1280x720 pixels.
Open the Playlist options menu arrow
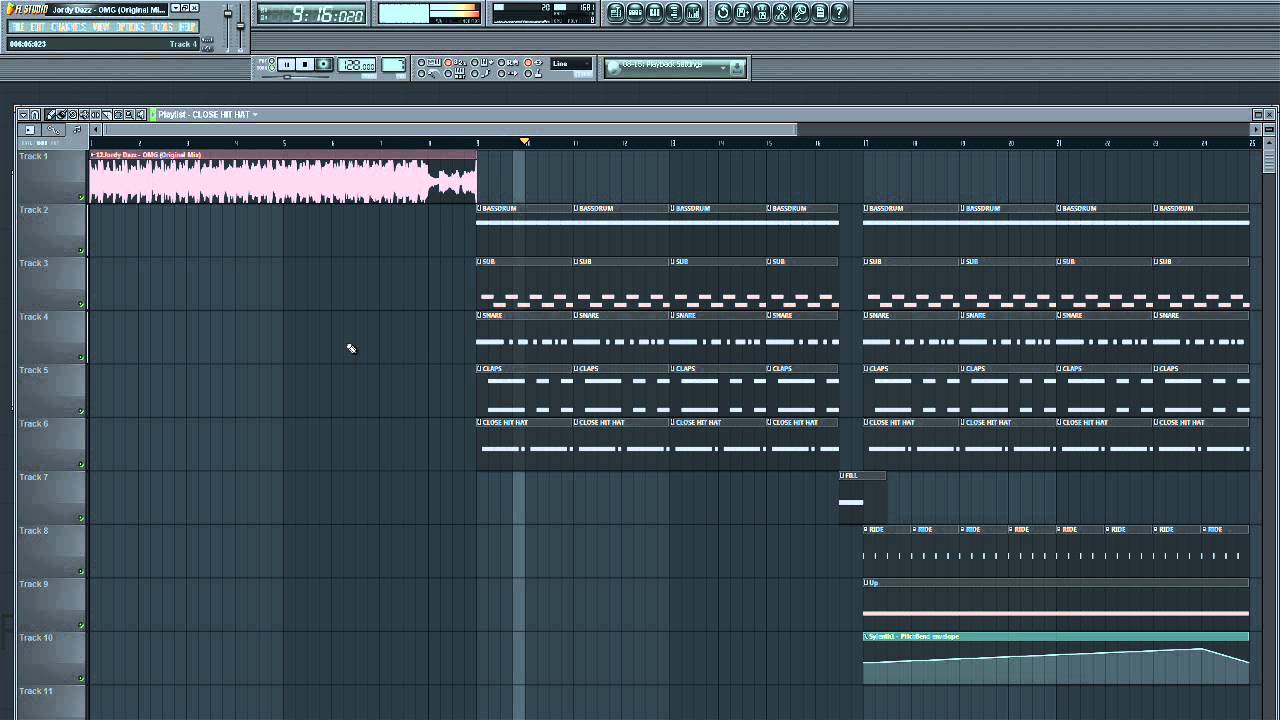(24, 114)
